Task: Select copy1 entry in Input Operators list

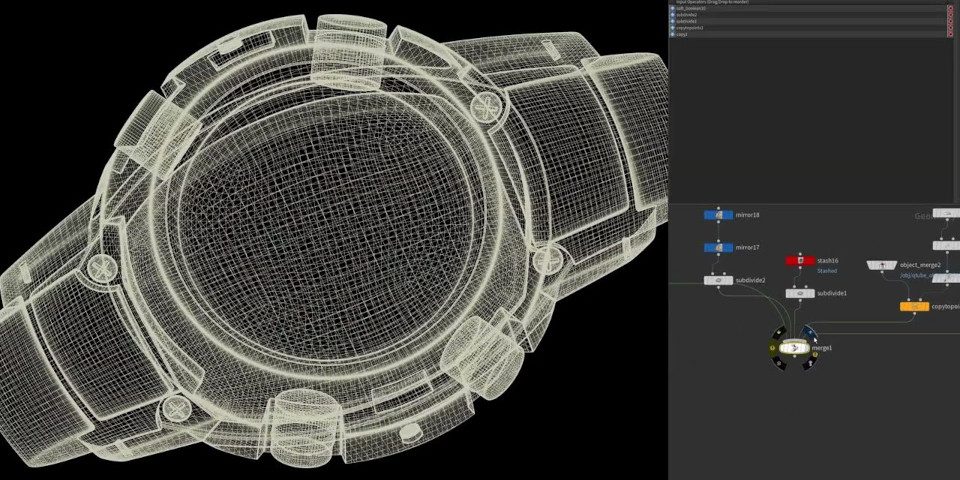Action: click(x=684, y=34)
